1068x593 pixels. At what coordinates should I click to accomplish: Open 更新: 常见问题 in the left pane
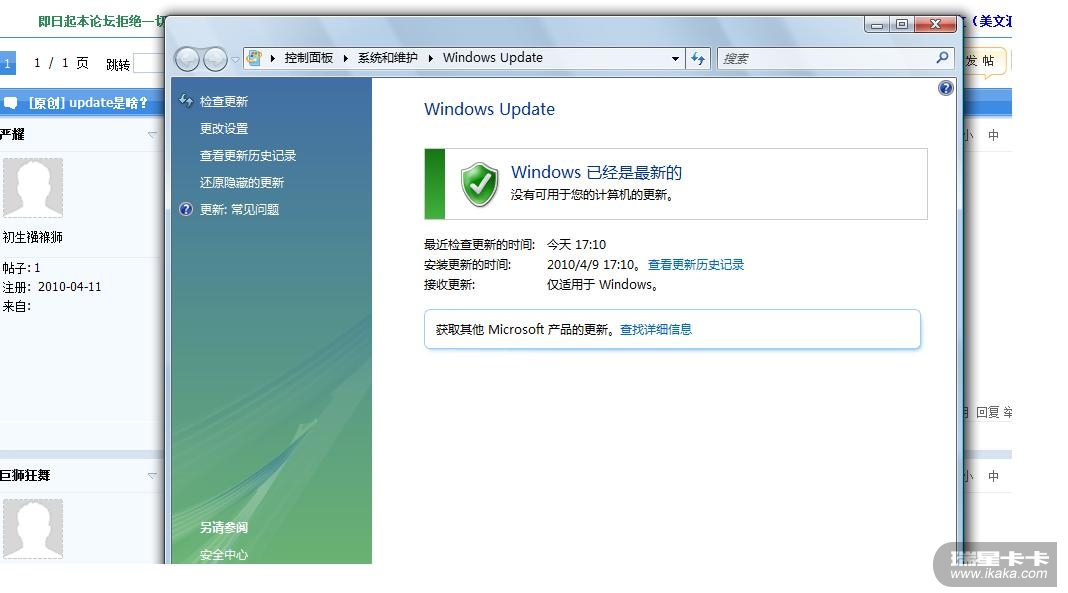coord(239,210)
